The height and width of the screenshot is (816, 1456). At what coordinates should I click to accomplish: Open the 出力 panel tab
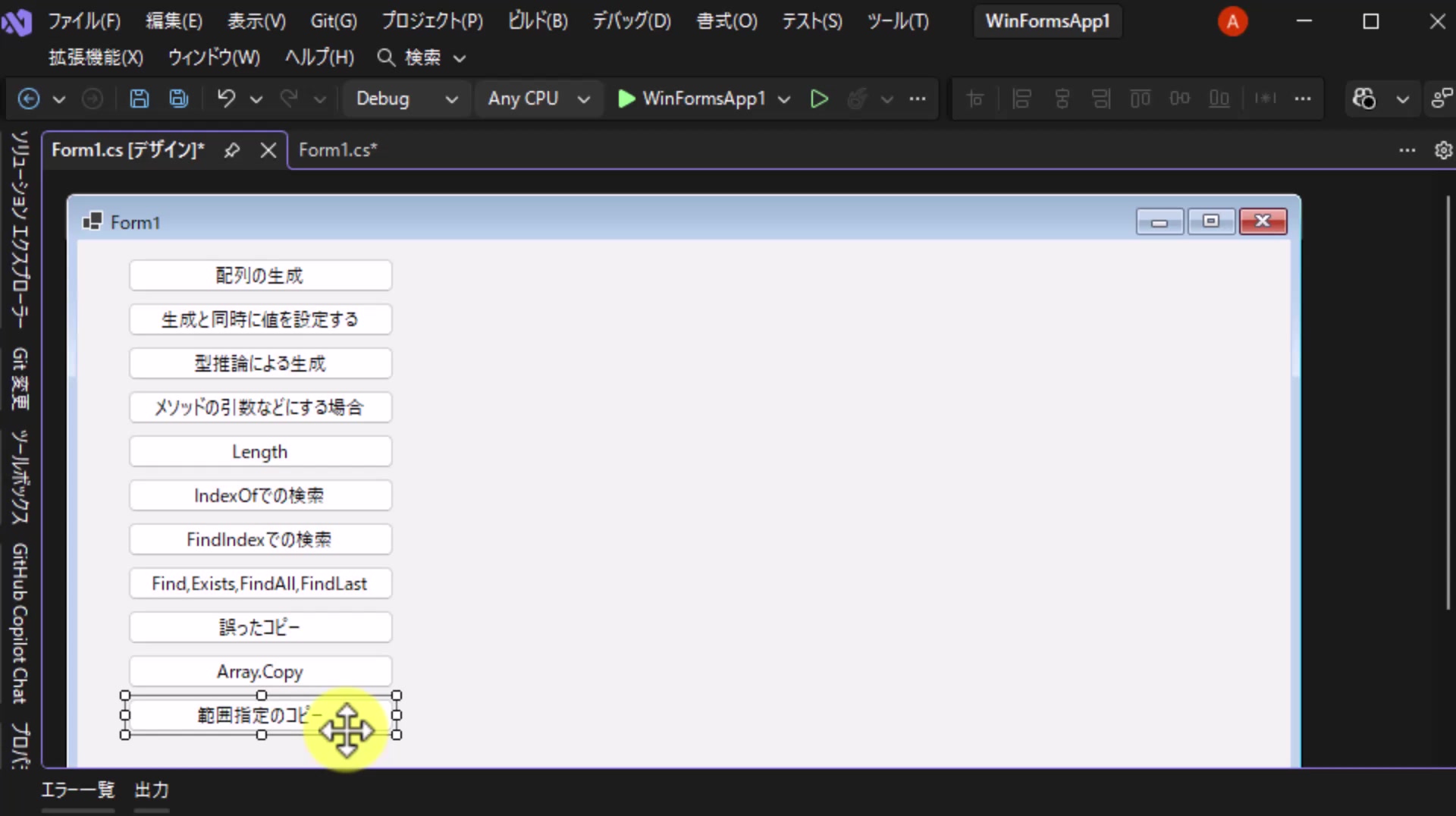(152, 790)
